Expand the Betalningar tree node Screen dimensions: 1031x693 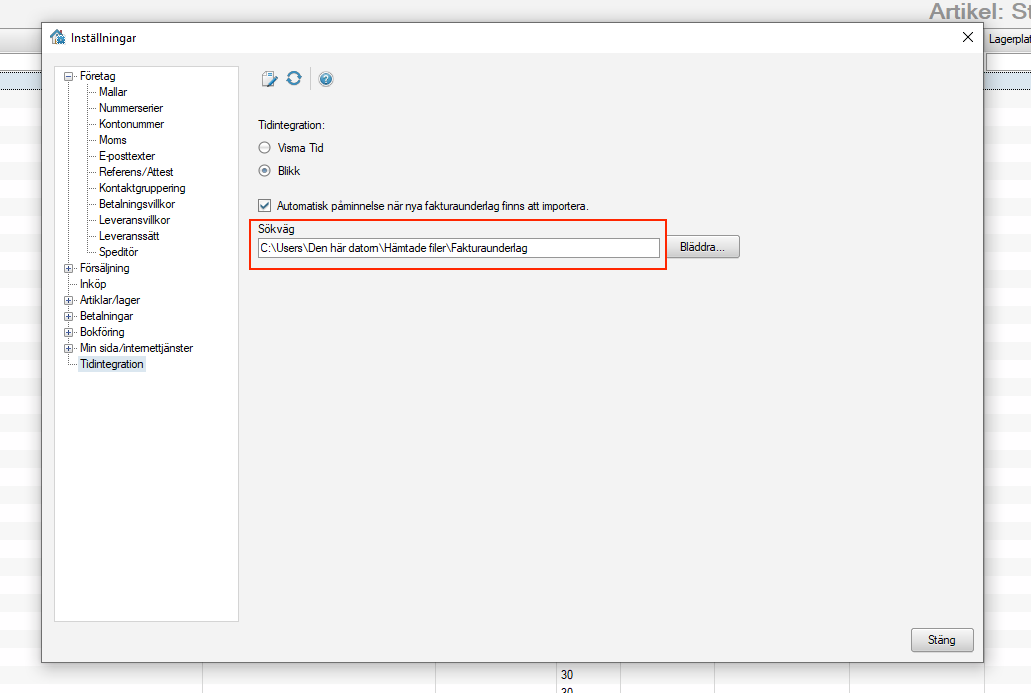coord(68,316)
